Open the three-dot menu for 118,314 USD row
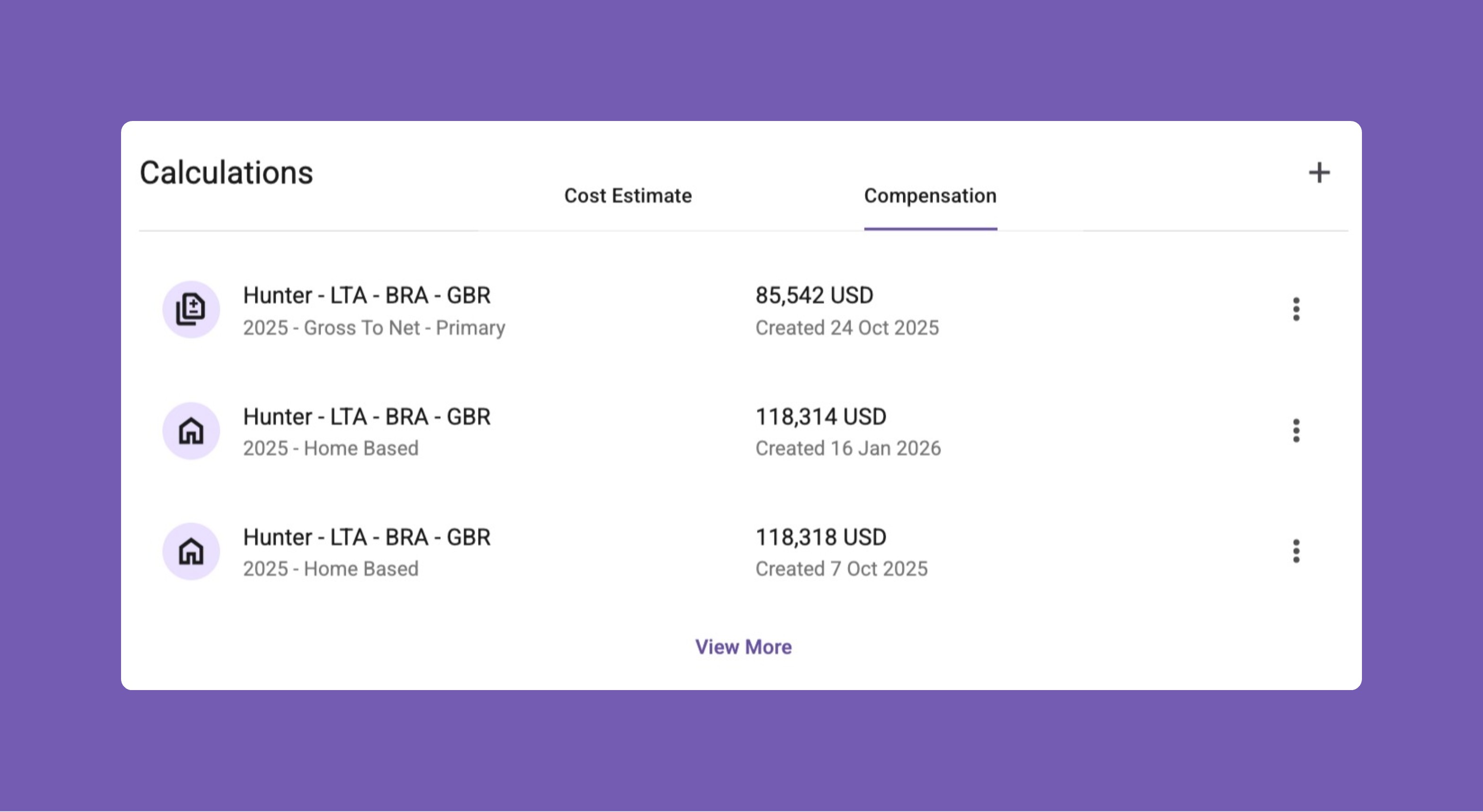The image size is (1483, 812). pos(1296,431)
